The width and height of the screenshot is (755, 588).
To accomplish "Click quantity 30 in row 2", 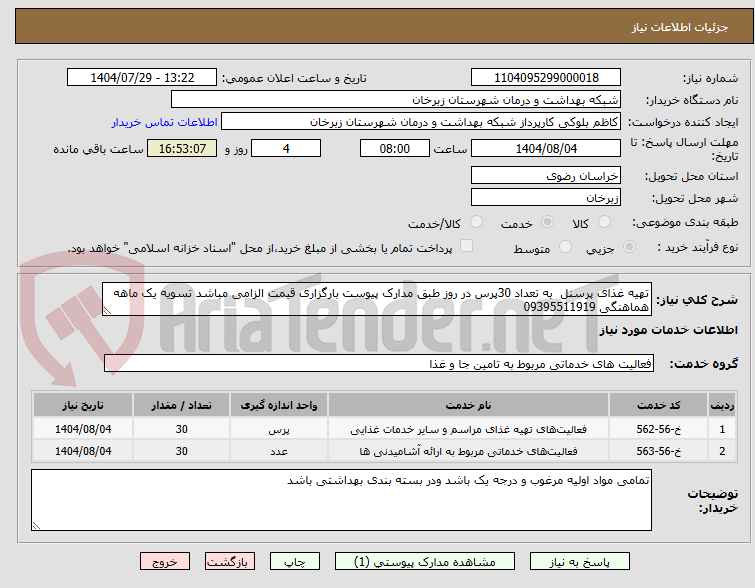I will (182, 451).
